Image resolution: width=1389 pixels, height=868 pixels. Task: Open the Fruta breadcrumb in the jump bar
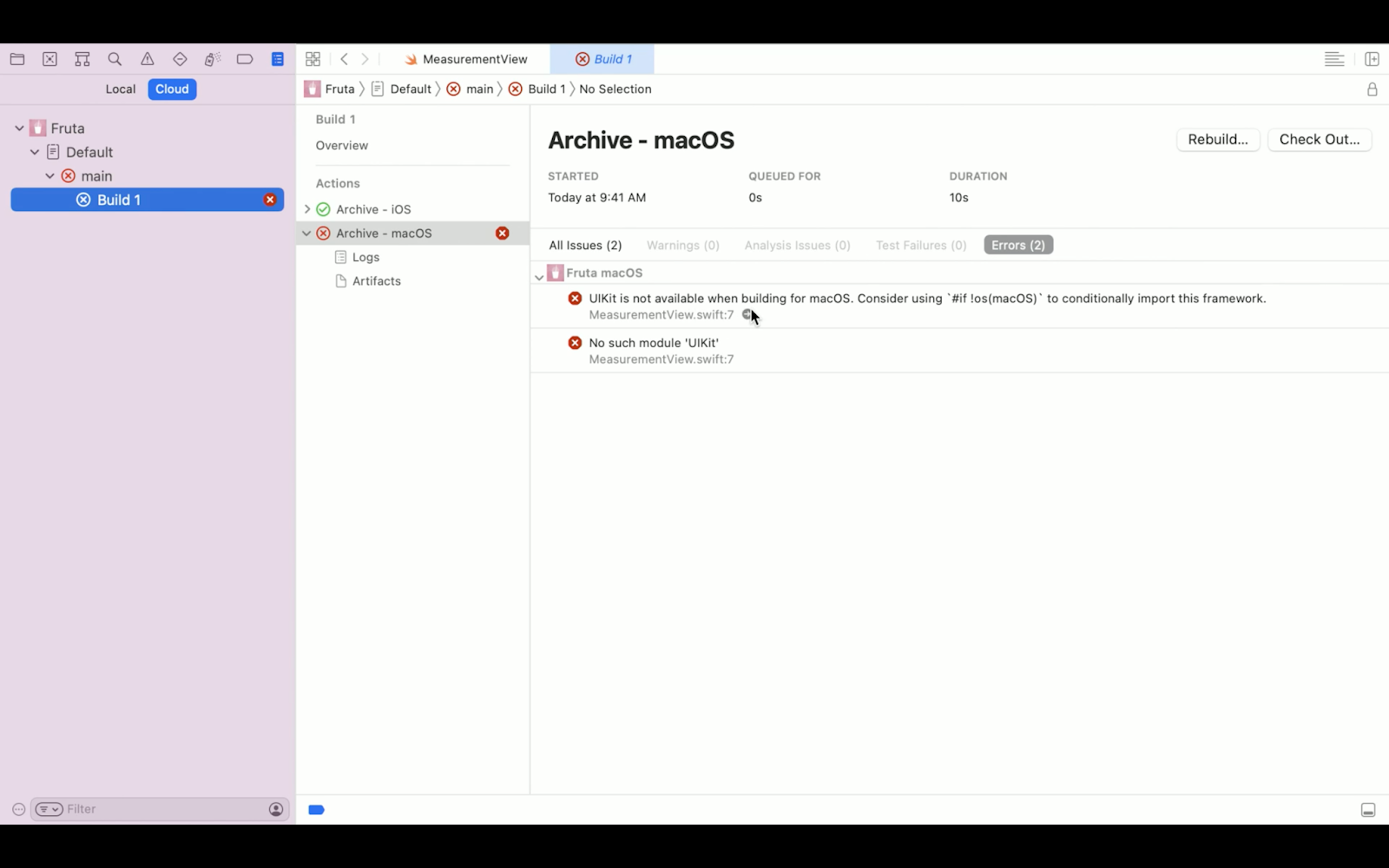coord(330,89)
